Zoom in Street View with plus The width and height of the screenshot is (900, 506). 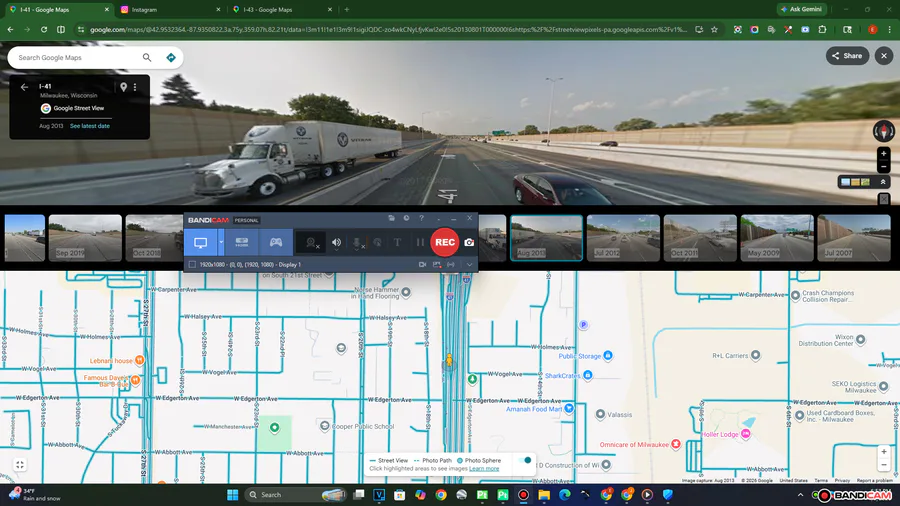pyautogui.click(x=884, y=153)
